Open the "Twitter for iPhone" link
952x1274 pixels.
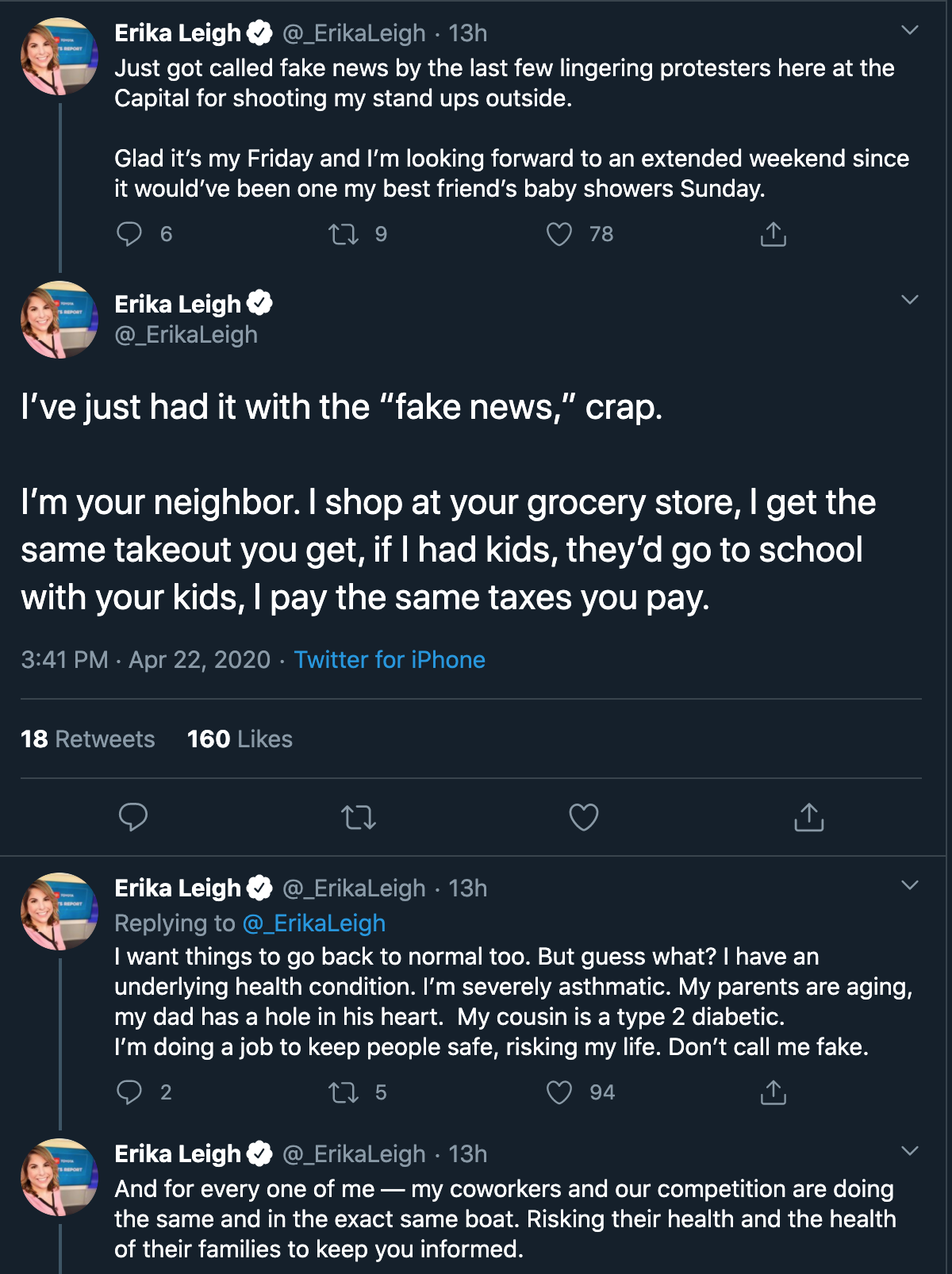pyautogui.click(x=390, y=660)
